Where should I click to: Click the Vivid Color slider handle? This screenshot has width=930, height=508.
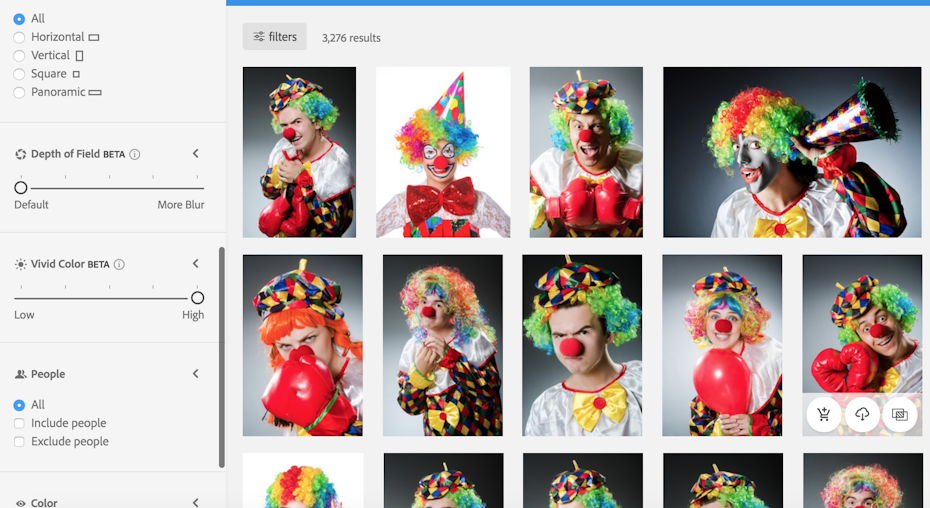(197, 298)
